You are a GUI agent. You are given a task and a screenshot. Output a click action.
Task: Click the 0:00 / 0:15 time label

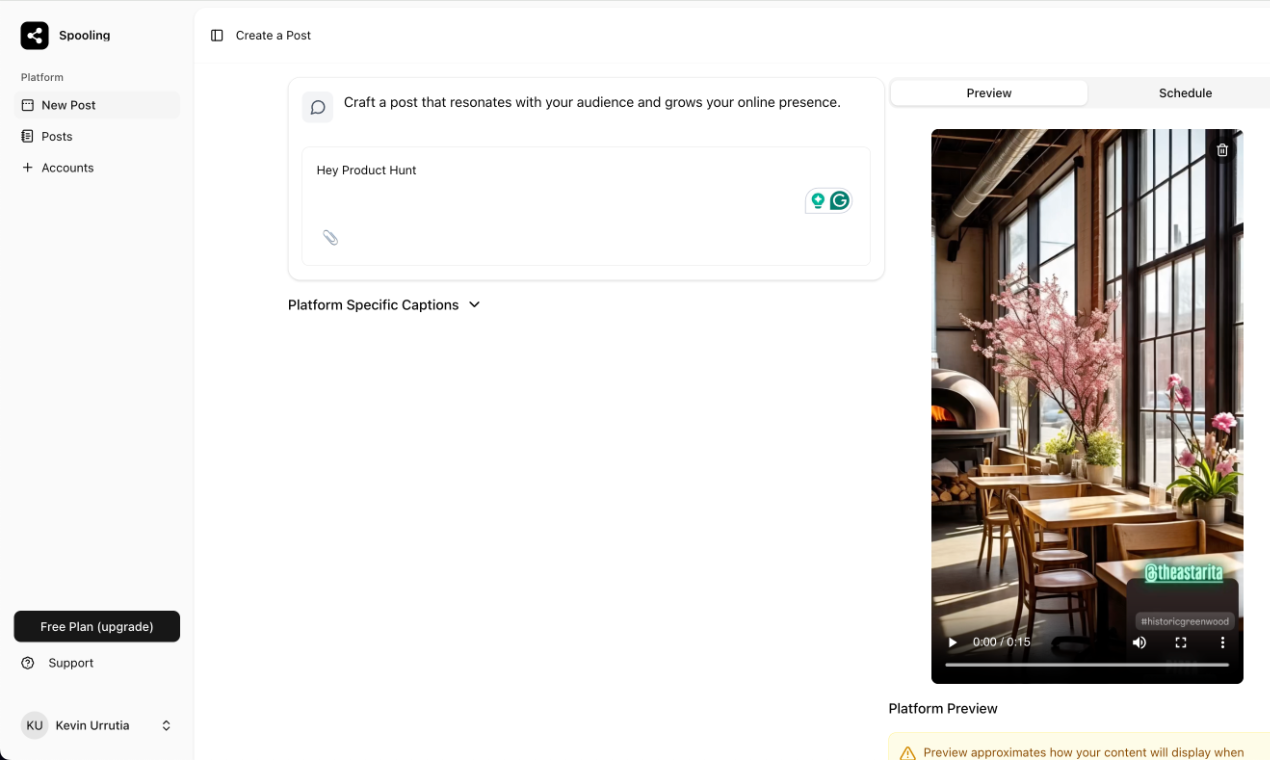[1001, 642]
